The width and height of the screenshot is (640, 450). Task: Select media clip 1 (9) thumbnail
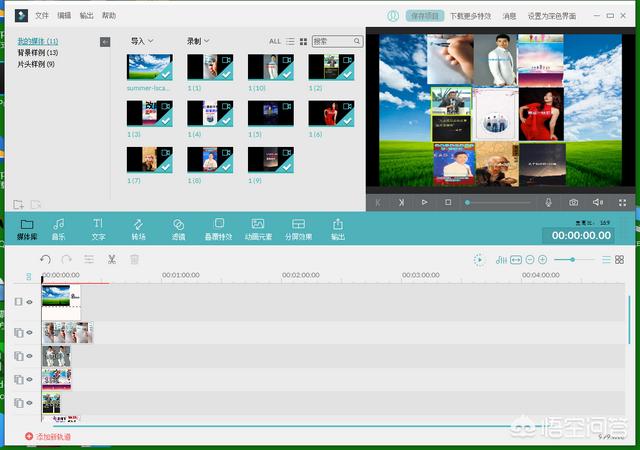click(271, 159)
